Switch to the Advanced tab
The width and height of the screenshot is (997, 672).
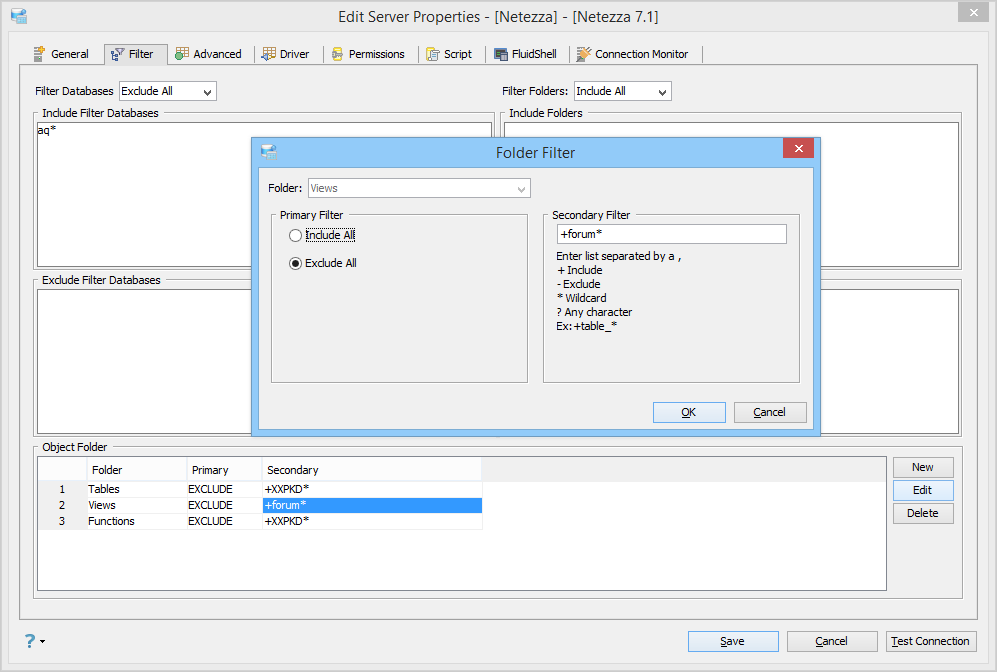(x=209, y=54)
